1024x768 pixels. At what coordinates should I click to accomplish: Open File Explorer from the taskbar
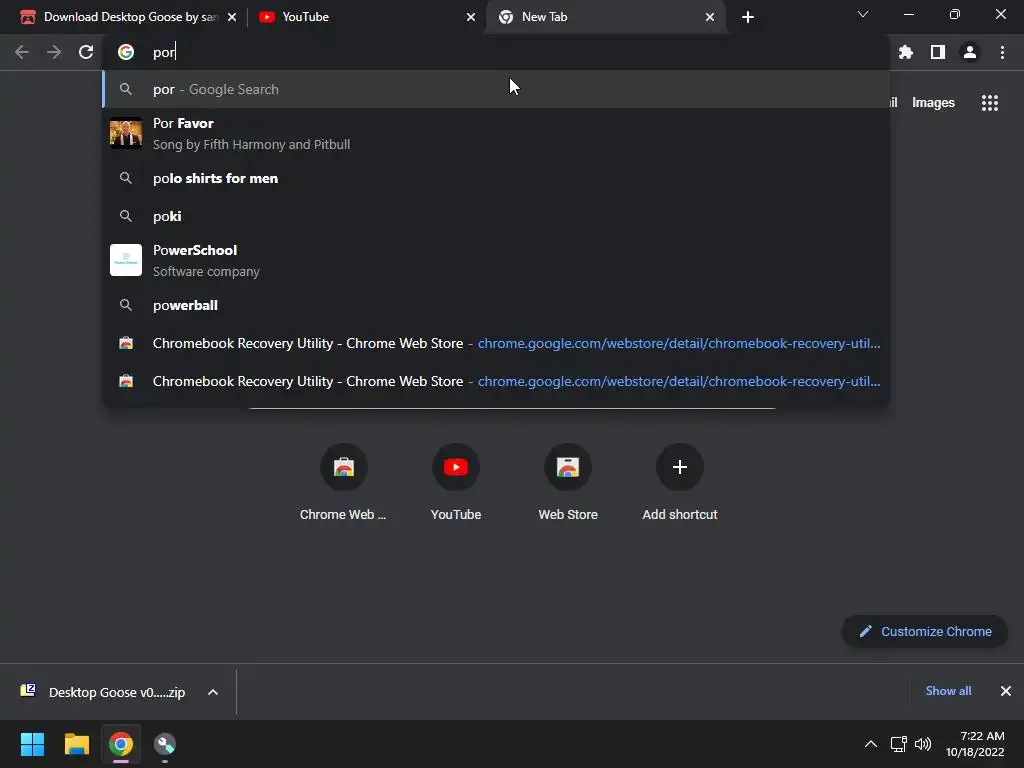click(x=76, y=744)
